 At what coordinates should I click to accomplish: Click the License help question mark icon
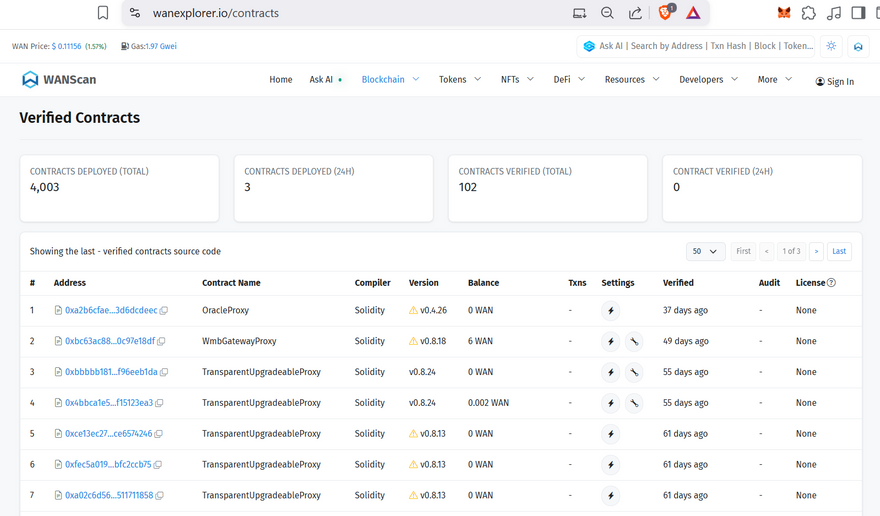click(x=831, y=283)
